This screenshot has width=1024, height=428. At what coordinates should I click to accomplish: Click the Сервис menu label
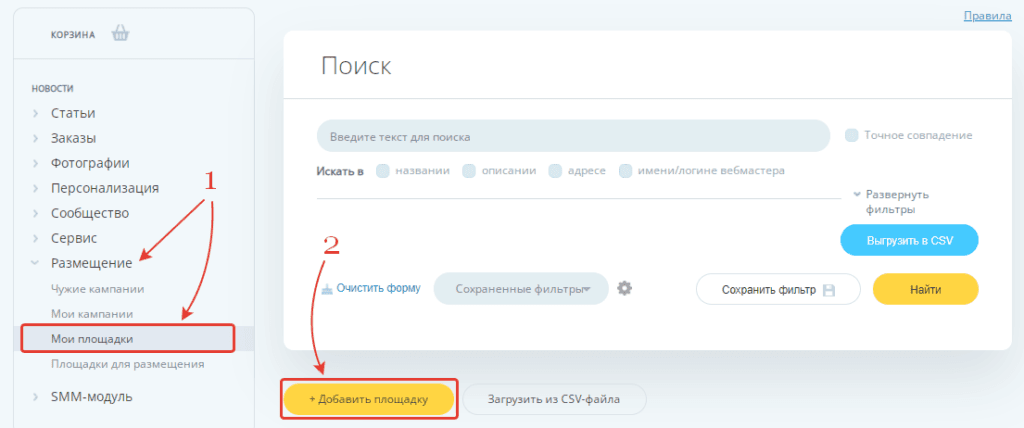pyautogui.click(x=74, y=239)
